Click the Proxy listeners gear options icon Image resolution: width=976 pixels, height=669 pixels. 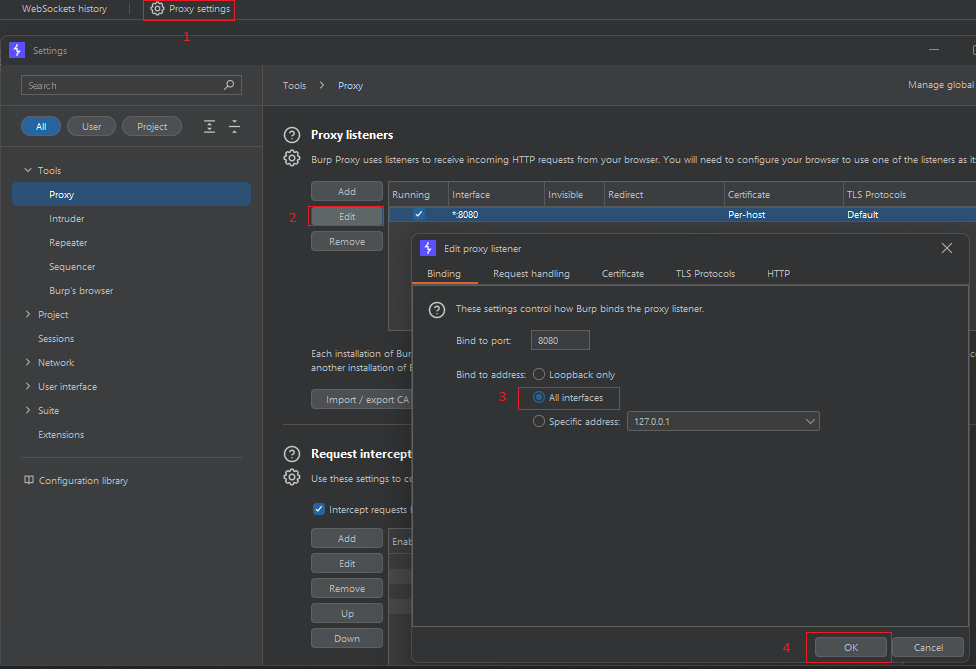pos(292,158)
